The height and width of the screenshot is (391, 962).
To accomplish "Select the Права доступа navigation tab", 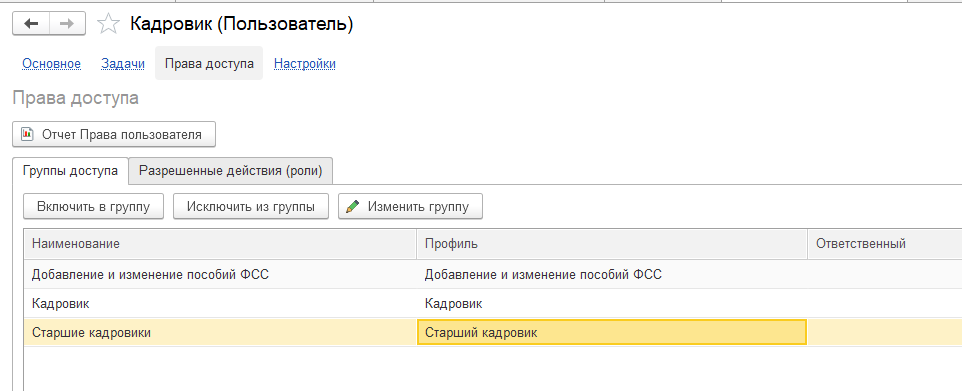I will pyautogui.click(x=209, y=63).
